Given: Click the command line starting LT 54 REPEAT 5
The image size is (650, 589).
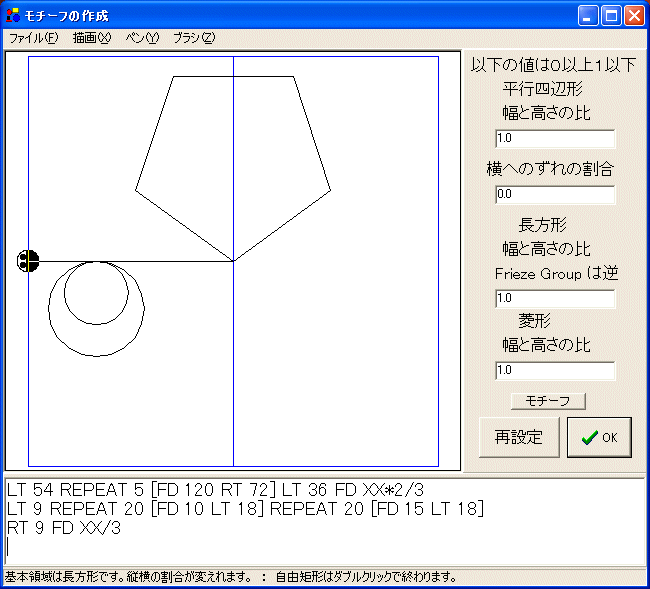Looking at the screenshot, I should pos(216,490).
